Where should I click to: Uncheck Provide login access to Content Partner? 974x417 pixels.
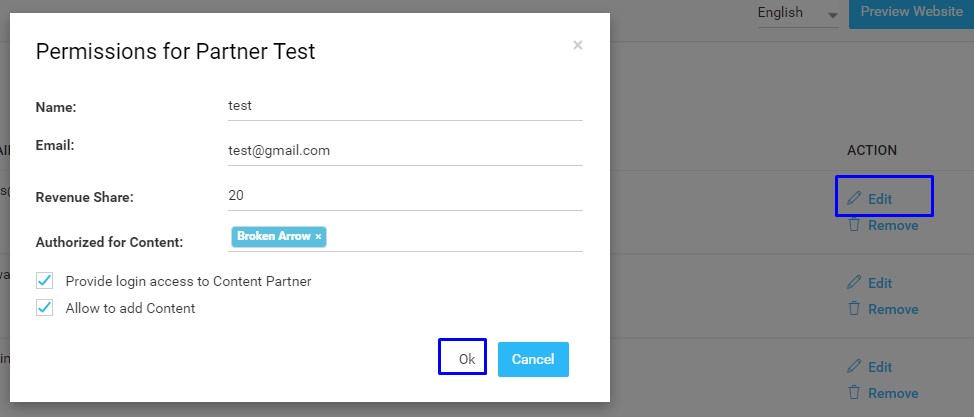click(44, 281)
